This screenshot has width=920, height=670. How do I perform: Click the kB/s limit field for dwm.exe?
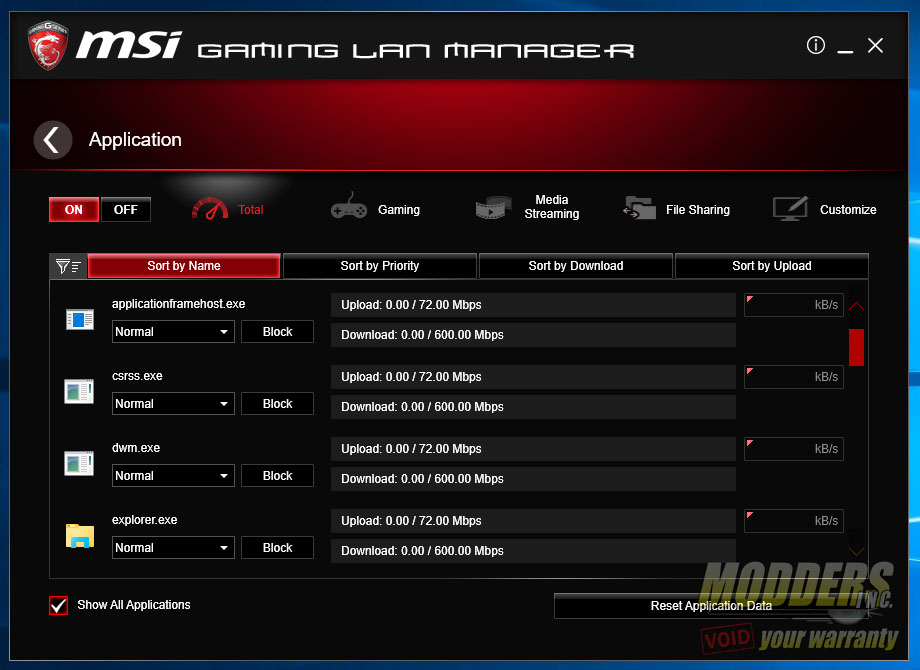click(794, 449)
